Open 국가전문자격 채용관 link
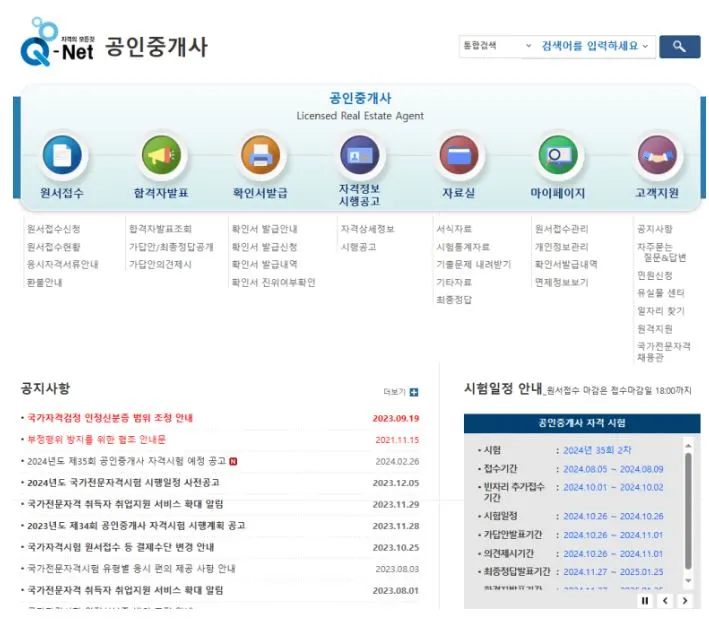The image size is (709, 622). pyautogui.click(x=664, y=352)
